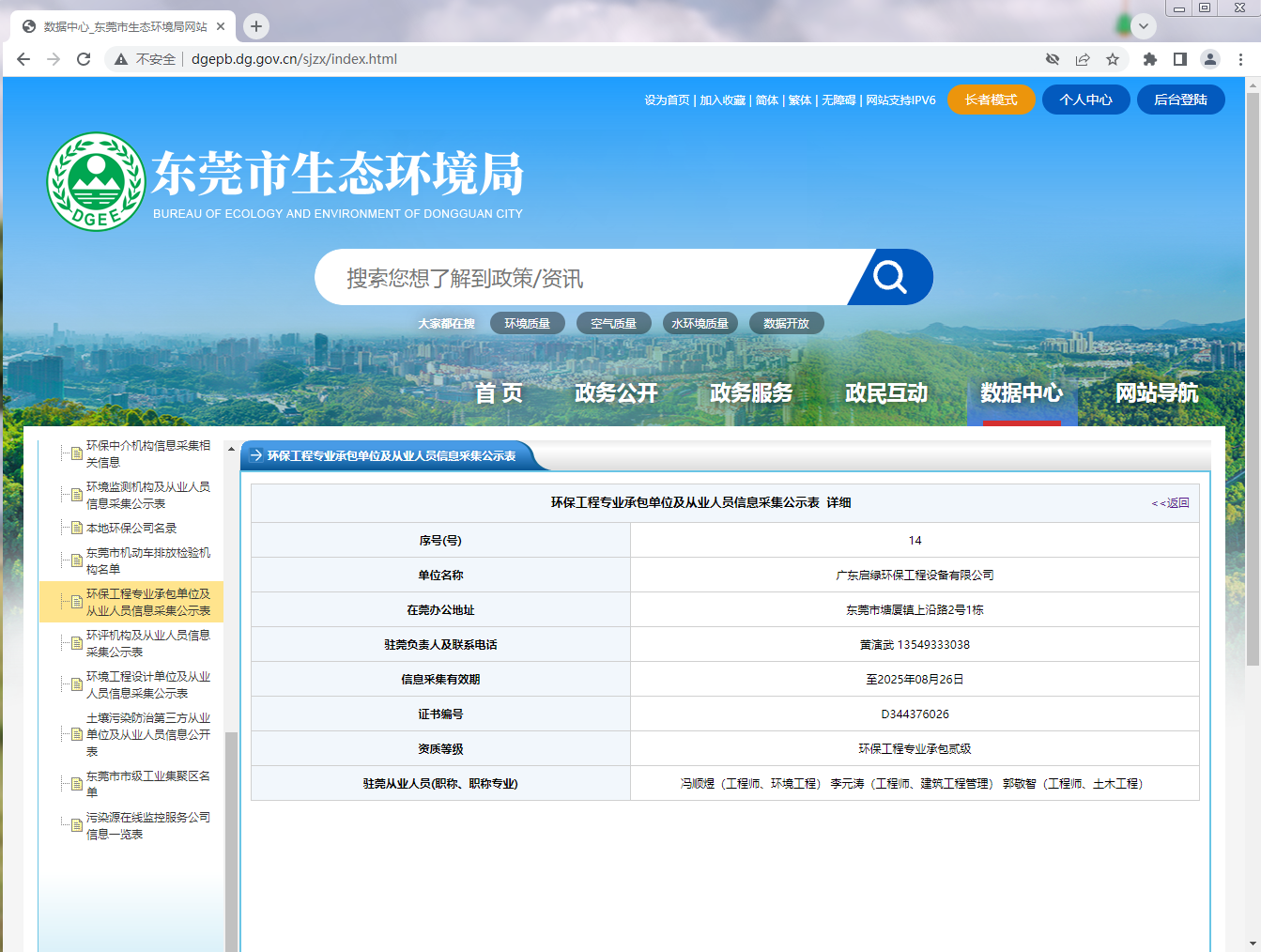Go back using the back arrow icon
Screen dimensions: 1261x952
click(23, 58)
